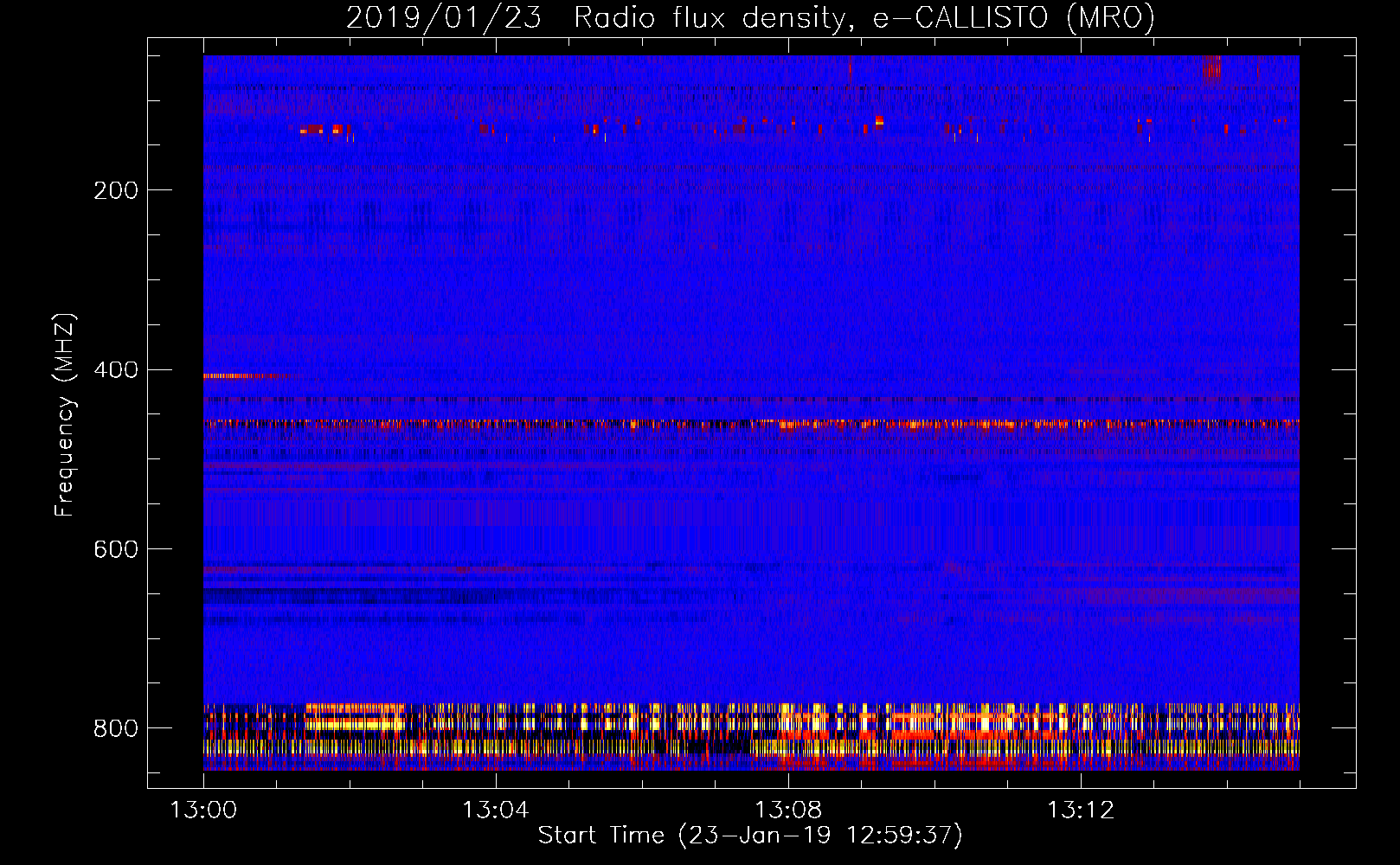Click the "Frequency (MHZ)" y-axis label
The width and height of the screenshot is (1400, 865).
click(65, 415)
